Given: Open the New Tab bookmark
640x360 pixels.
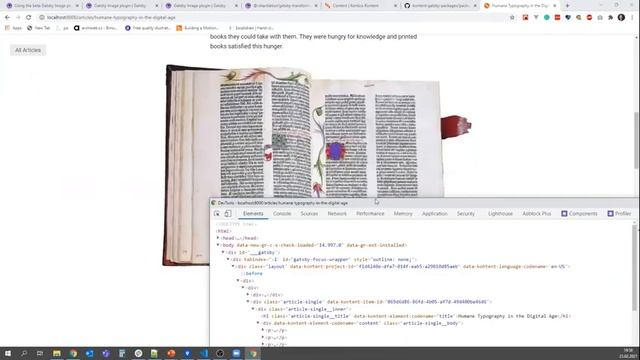Looking at the screenshot, I should (x=38, y=28).
